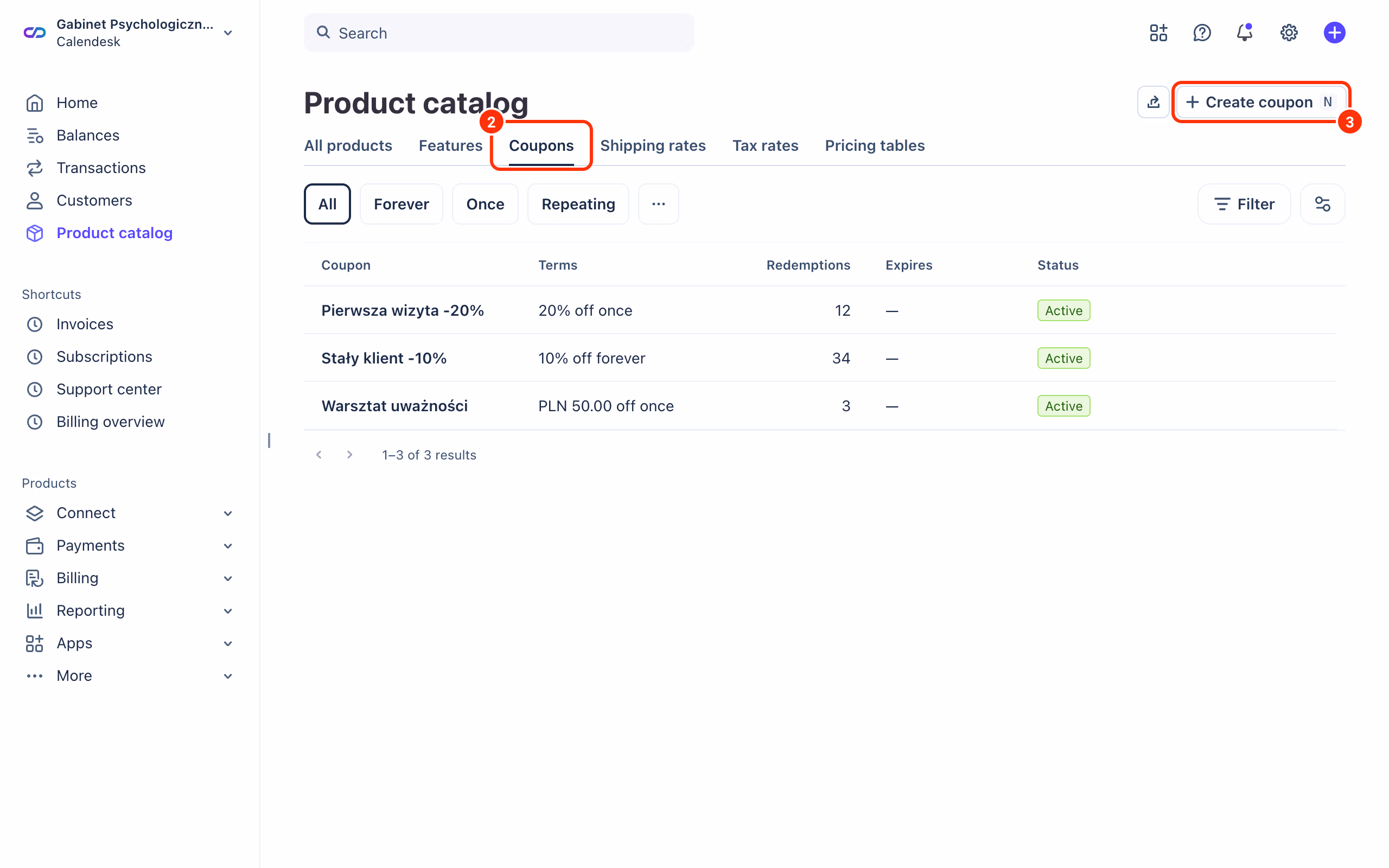Open Balances in the sidebar
The width and height of the screenshot is (1389, 868).
point(88,136)
